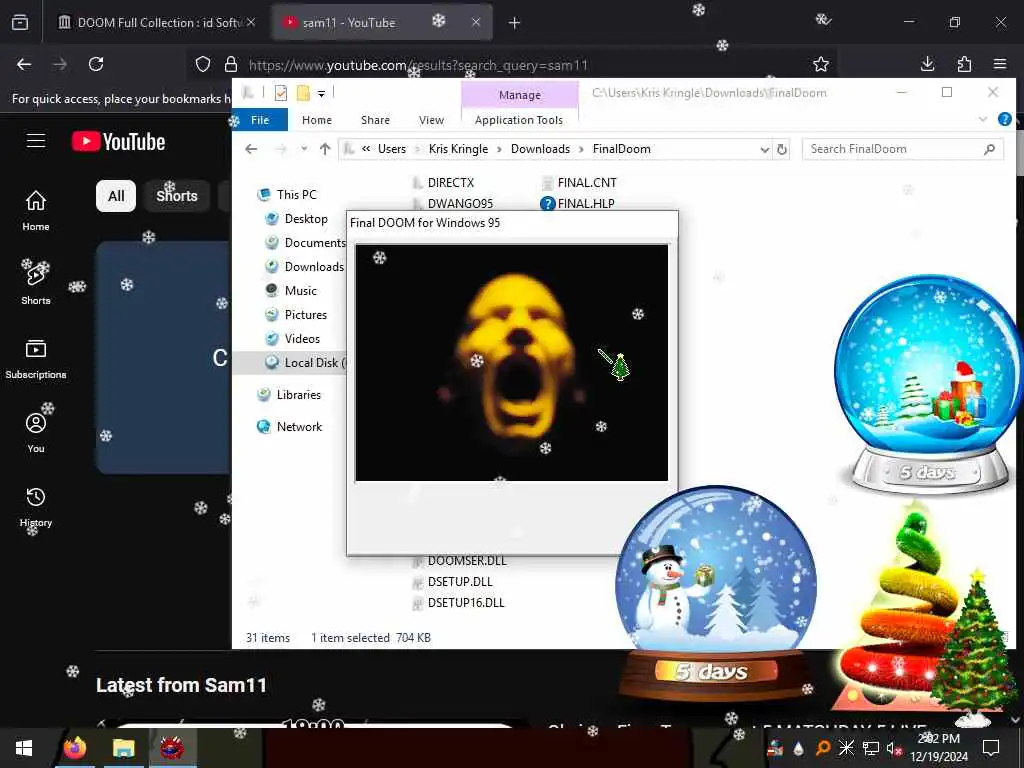
Task: Select Videos in navigation pane
Action: 302,339
